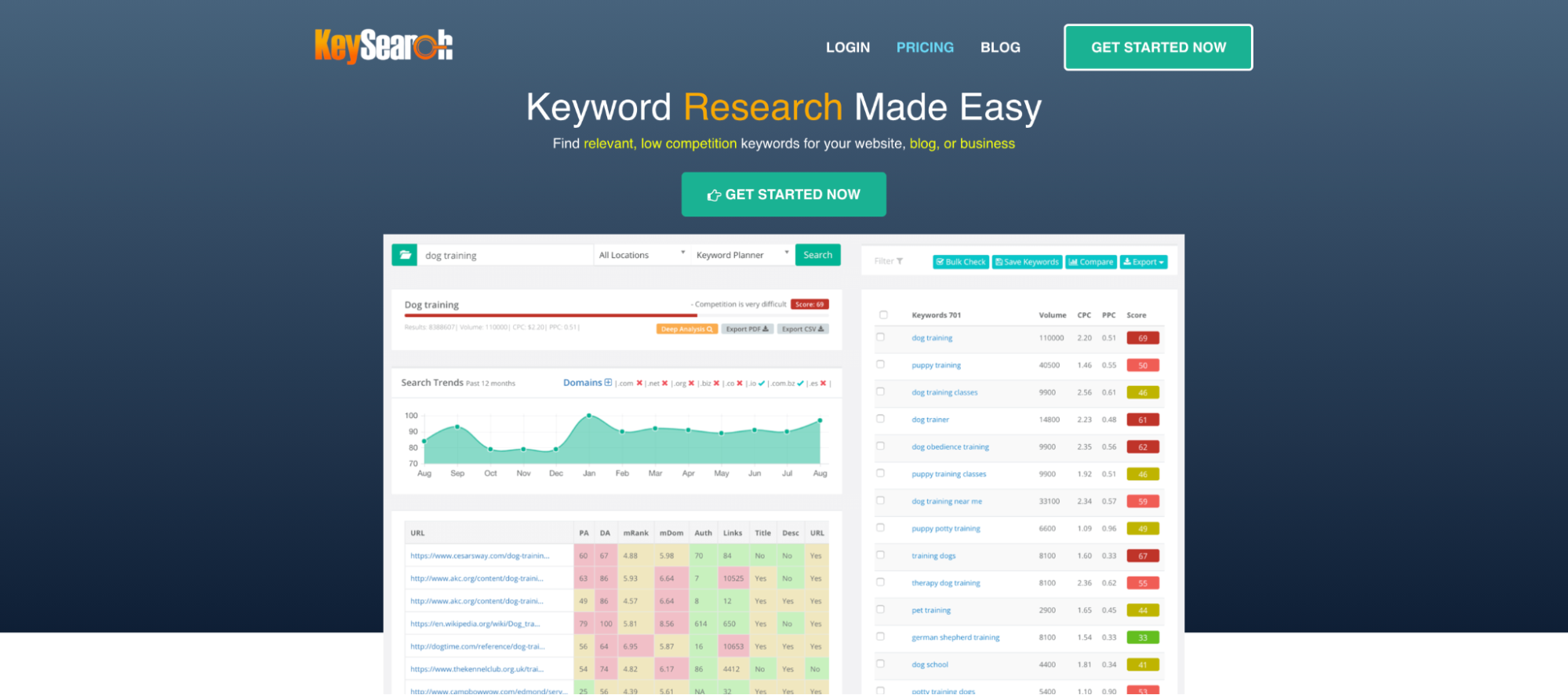
Task: Open the All Locations dropdown
Action: 642,255
